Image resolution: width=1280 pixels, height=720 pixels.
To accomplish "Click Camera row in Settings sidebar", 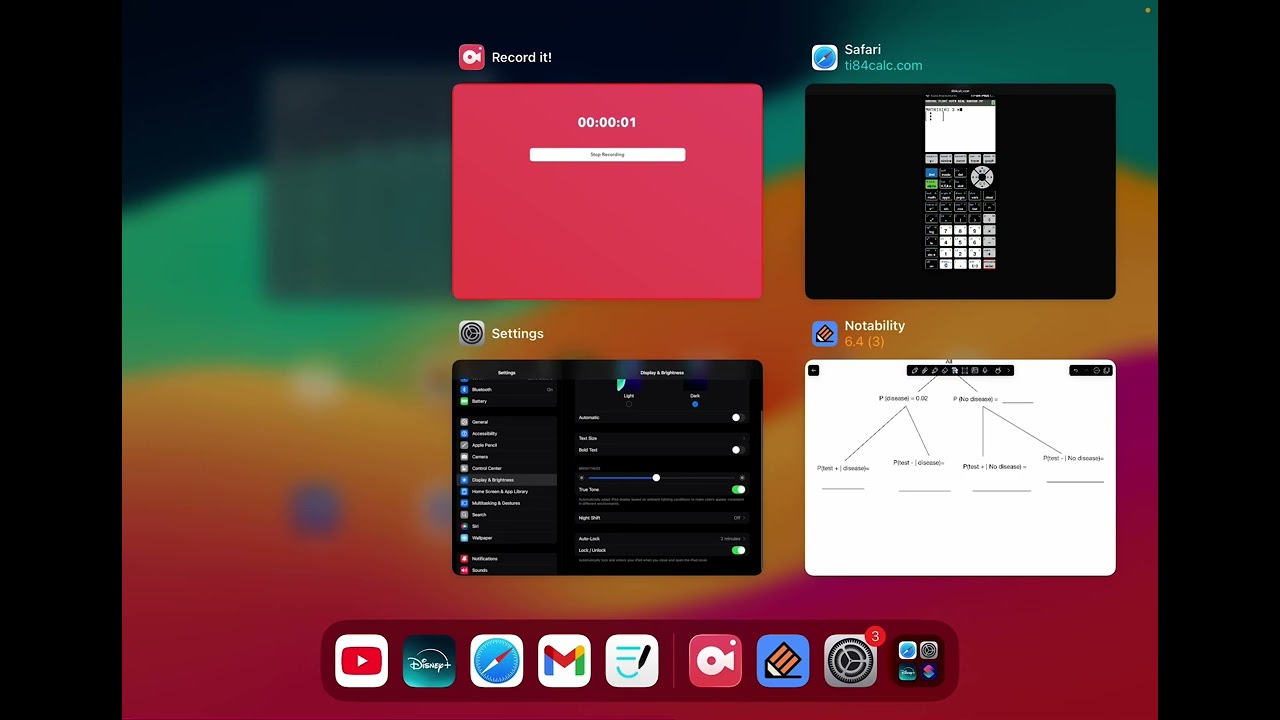I will [507, 457].
